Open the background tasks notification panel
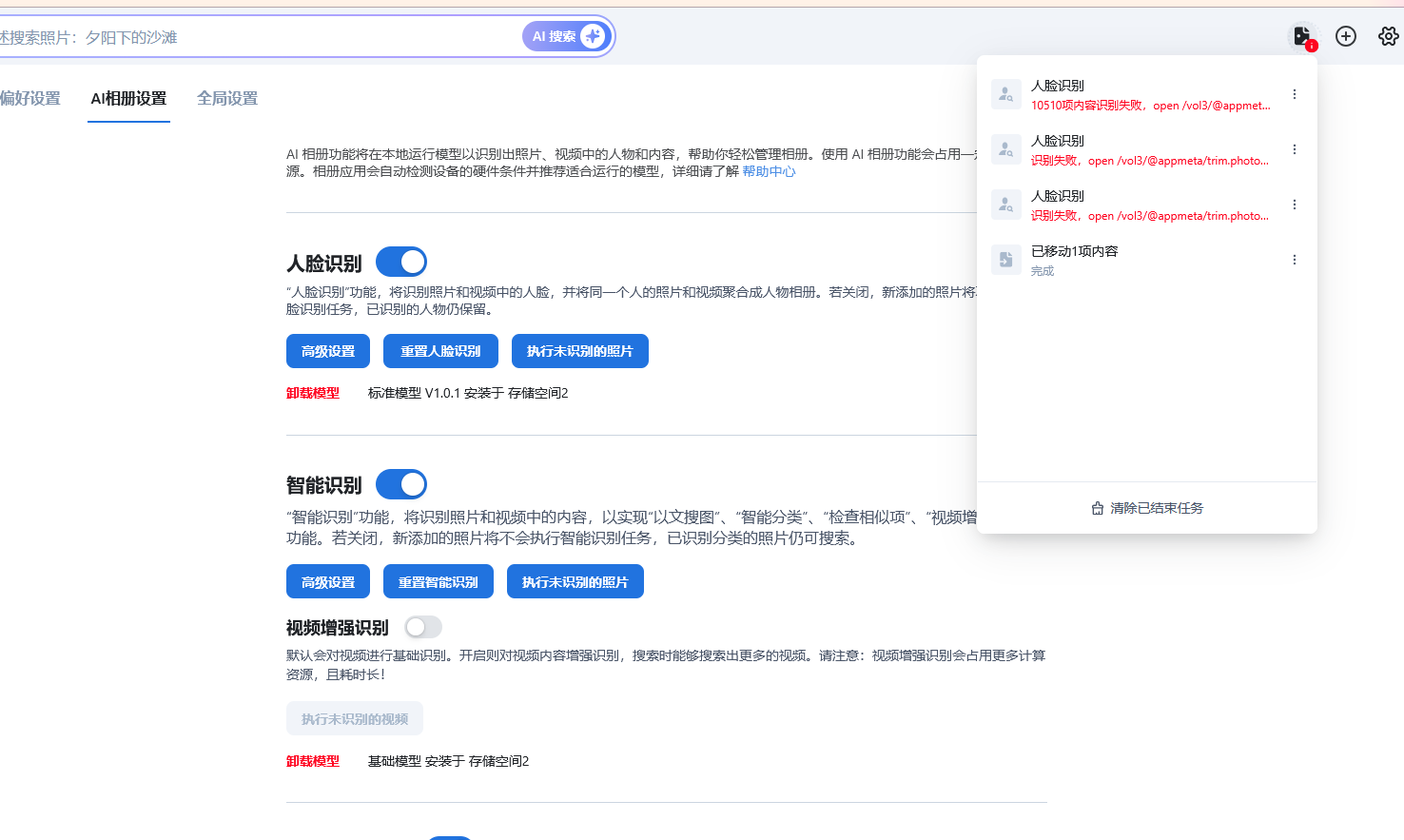The image size is (1404, 840). pos(1303,35)
